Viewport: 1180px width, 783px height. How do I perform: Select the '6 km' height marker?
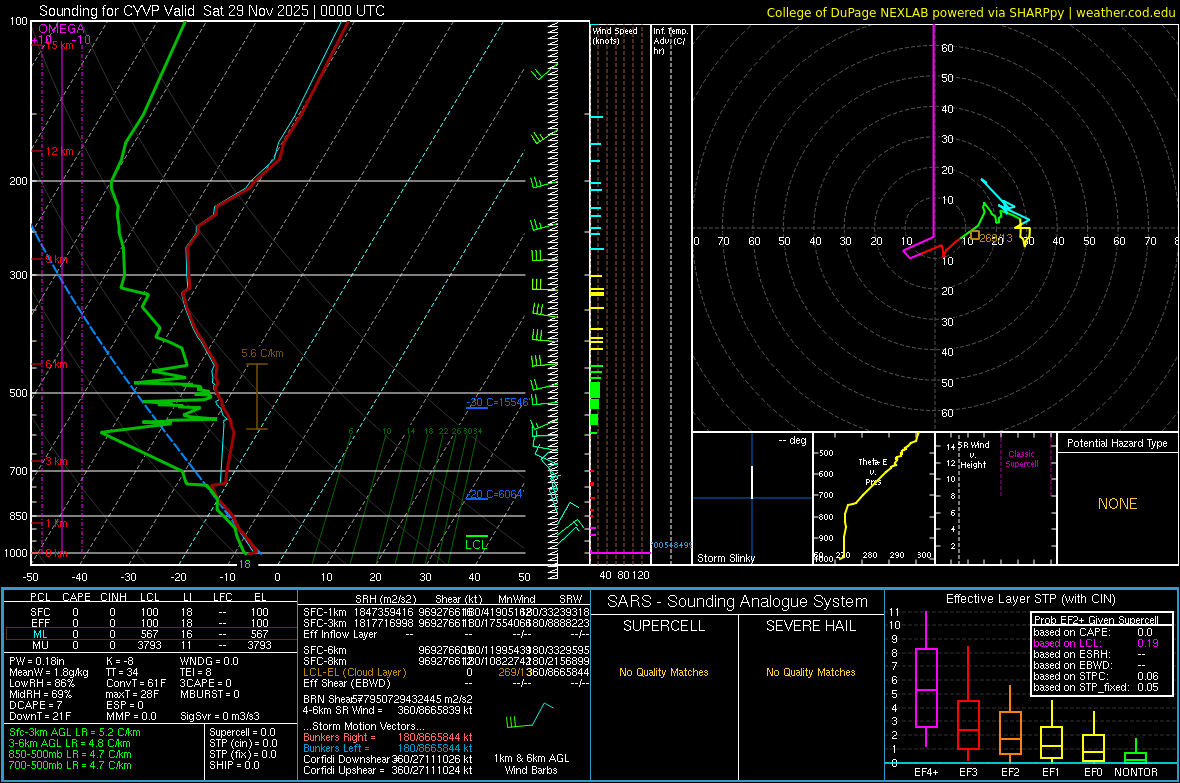[x=56, y=364]
